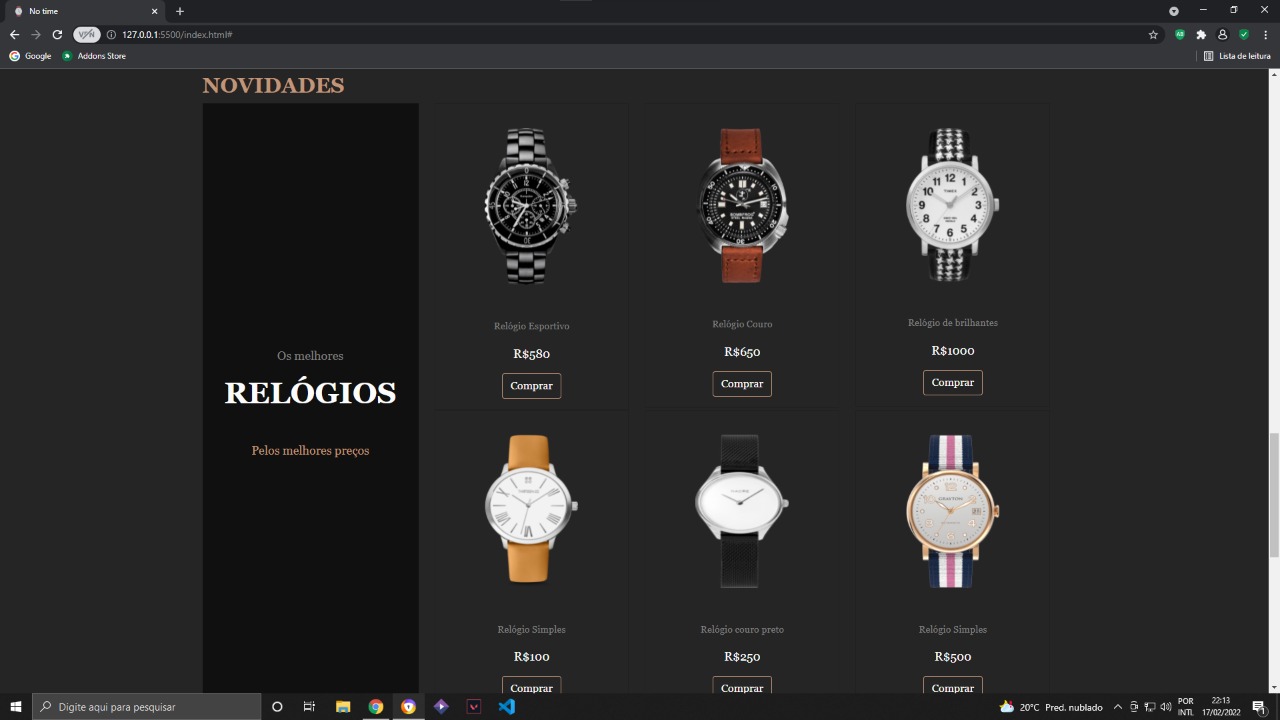The width and height of the screenshot is (1280, 720).
Task: Toggle the VPN badge in the address bar
Action: click(86, 33)
